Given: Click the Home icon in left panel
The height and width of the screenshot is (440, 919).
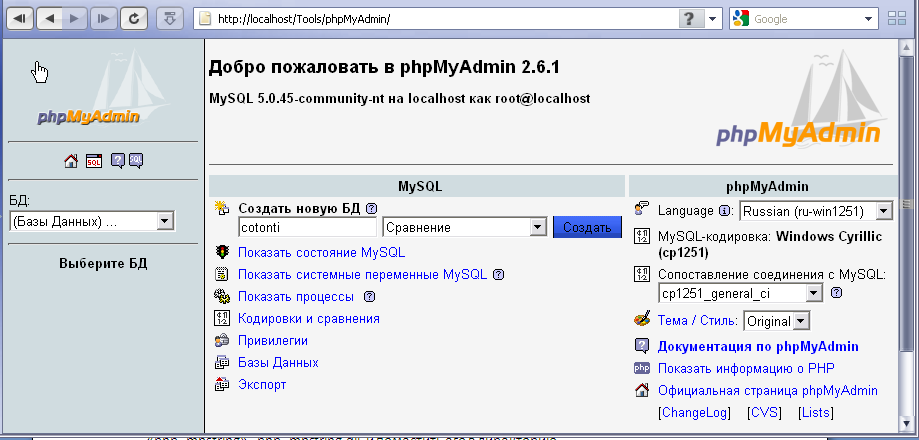Looking at the screenshot, I should point(70,160).
